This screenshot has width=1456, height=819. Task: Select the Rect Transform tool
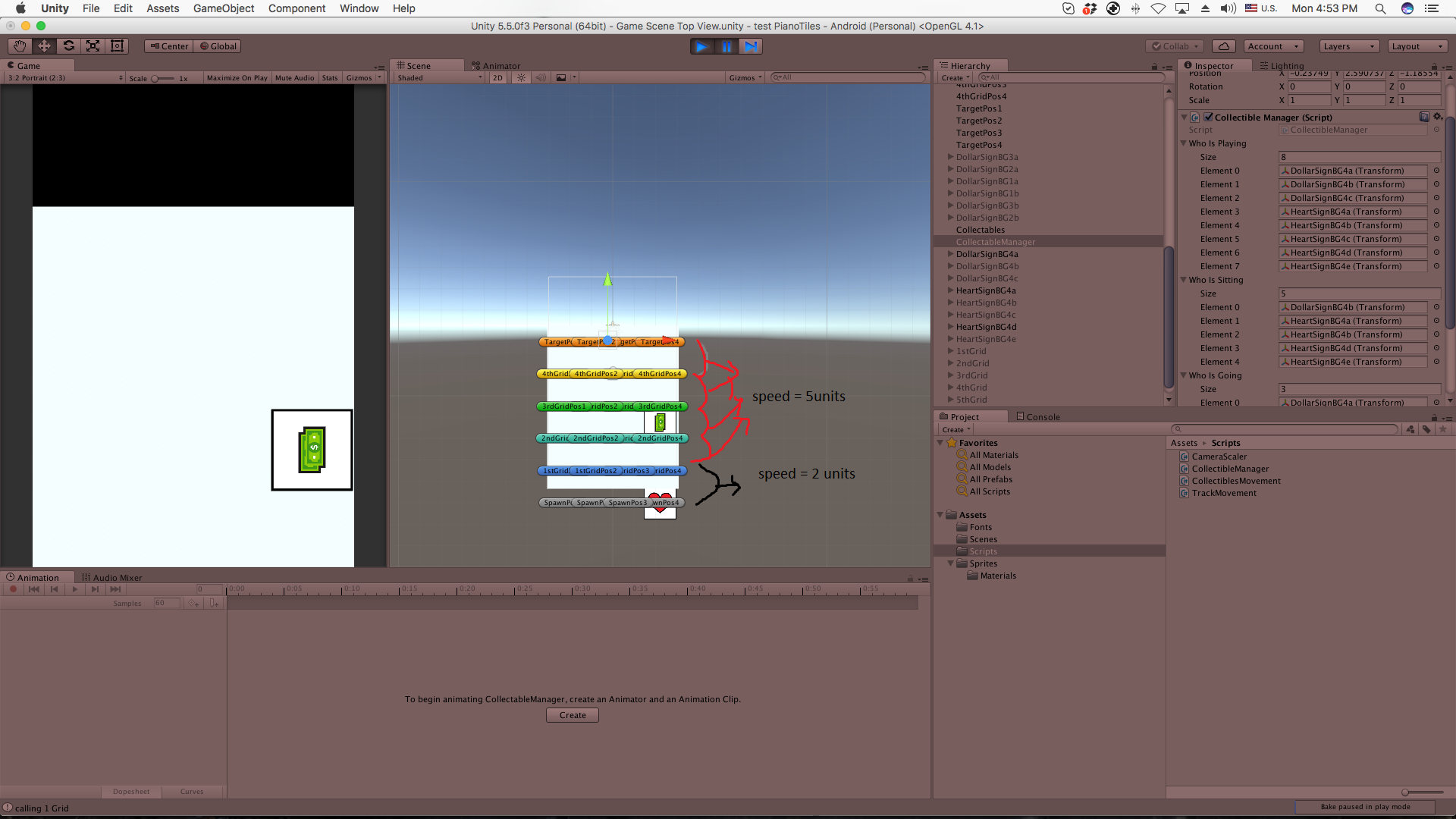point(117,46)
